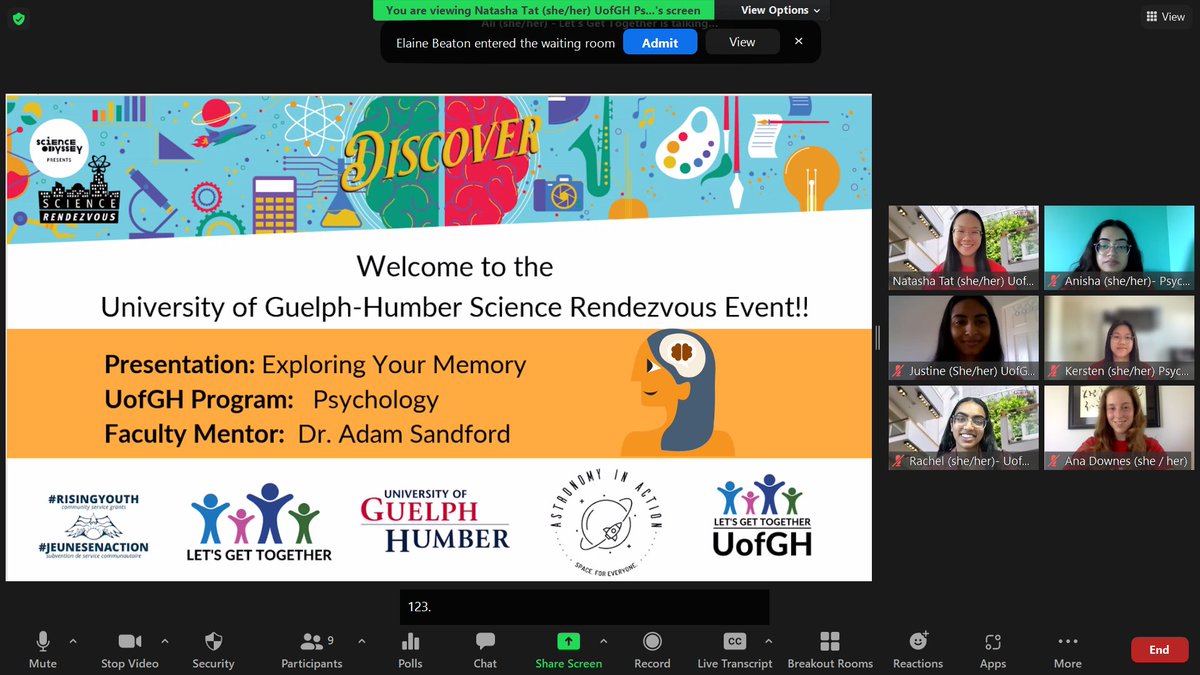The height and width of the screenshot is (675, 1200).
Task: Open the Reactions picker
Action: pos(917,649)
